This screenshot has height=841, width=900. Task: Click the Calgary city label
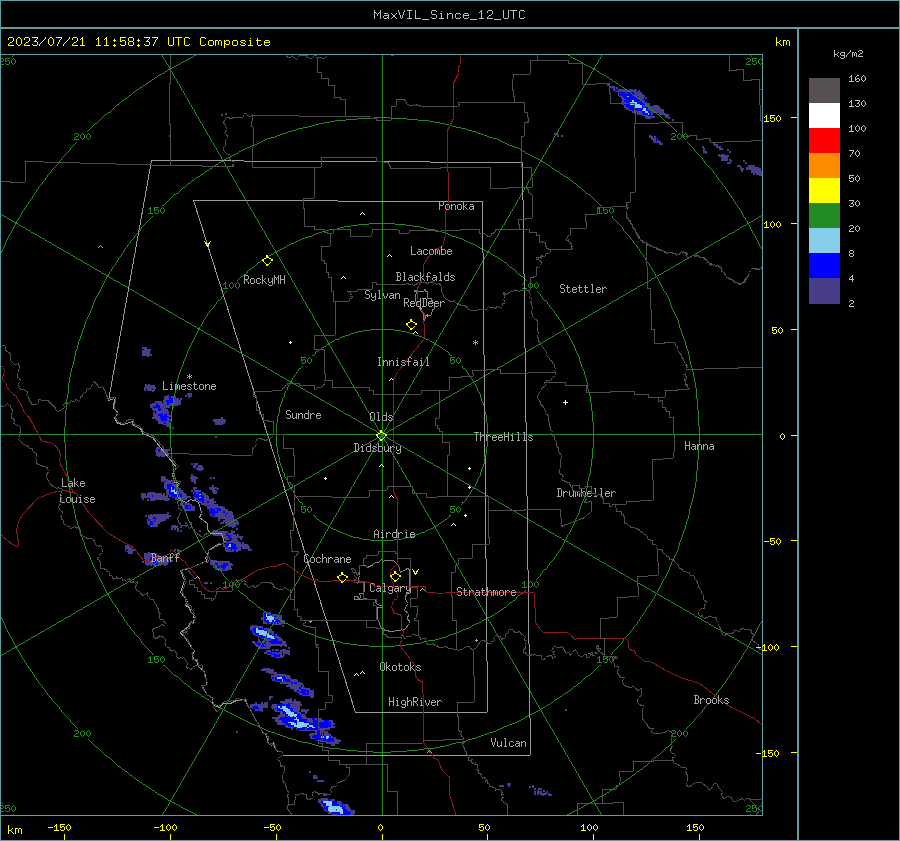(390, 588)
